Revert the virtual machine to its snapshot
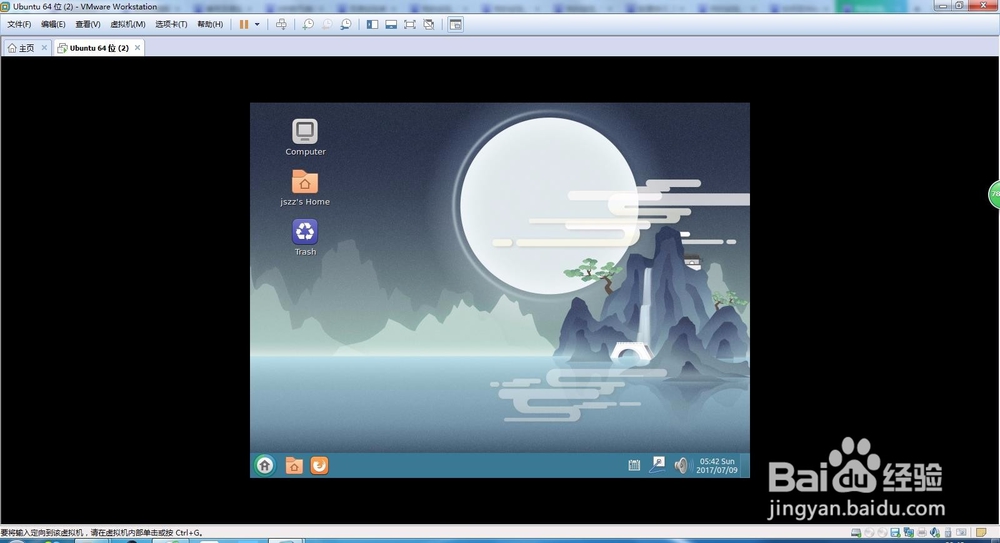 click(327, 24)
